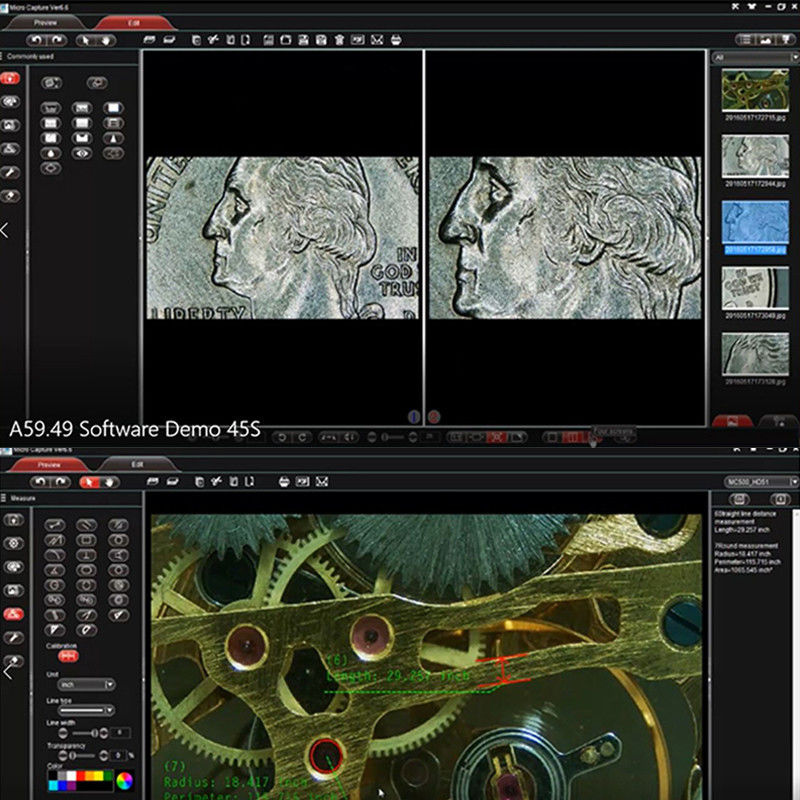Click rotate left in image bottom toolbar
800x800 pixels.
[x=281, y=437]
